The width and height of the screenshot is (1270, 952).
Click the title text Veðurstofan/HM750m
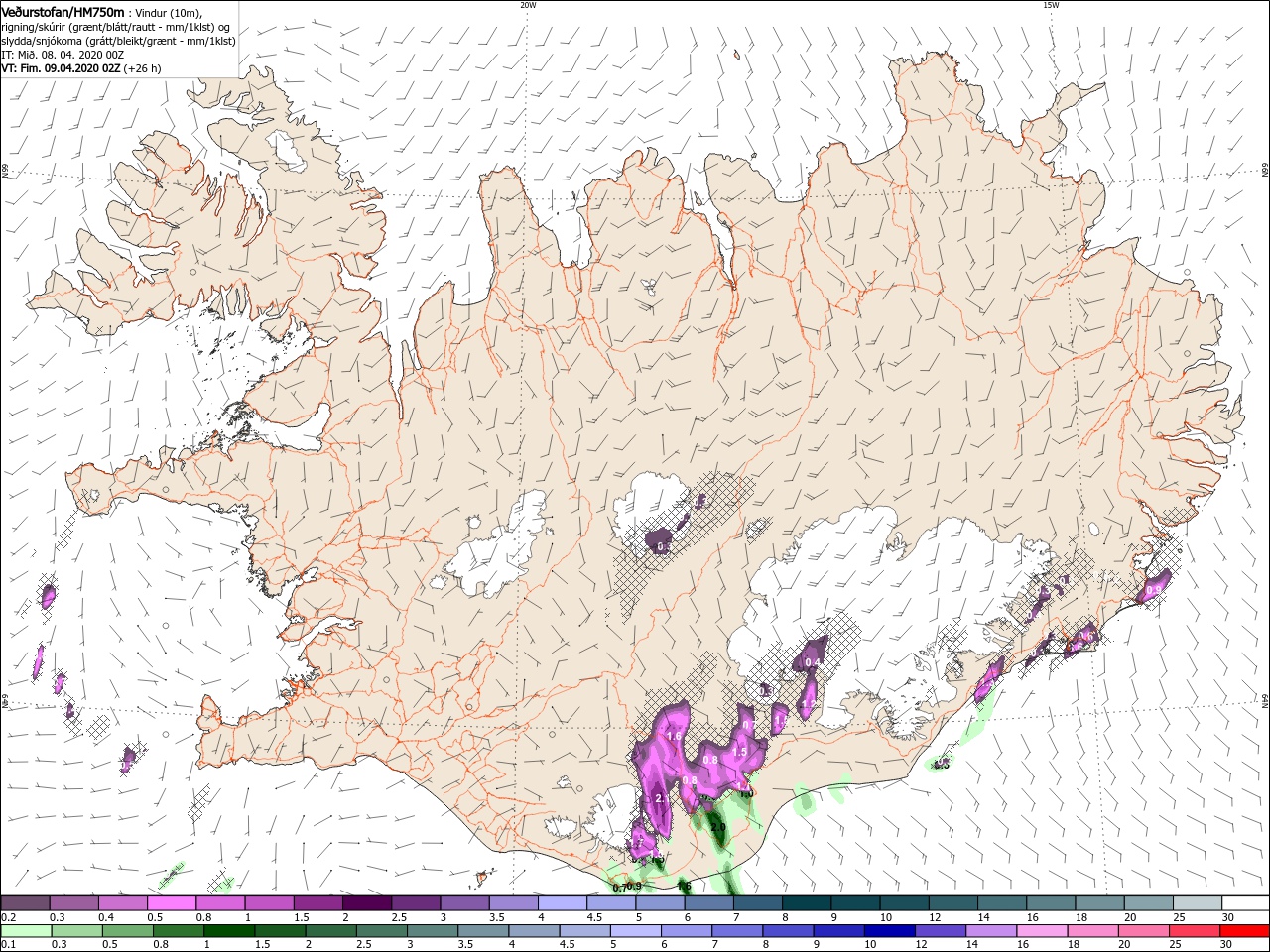[63, 12]
